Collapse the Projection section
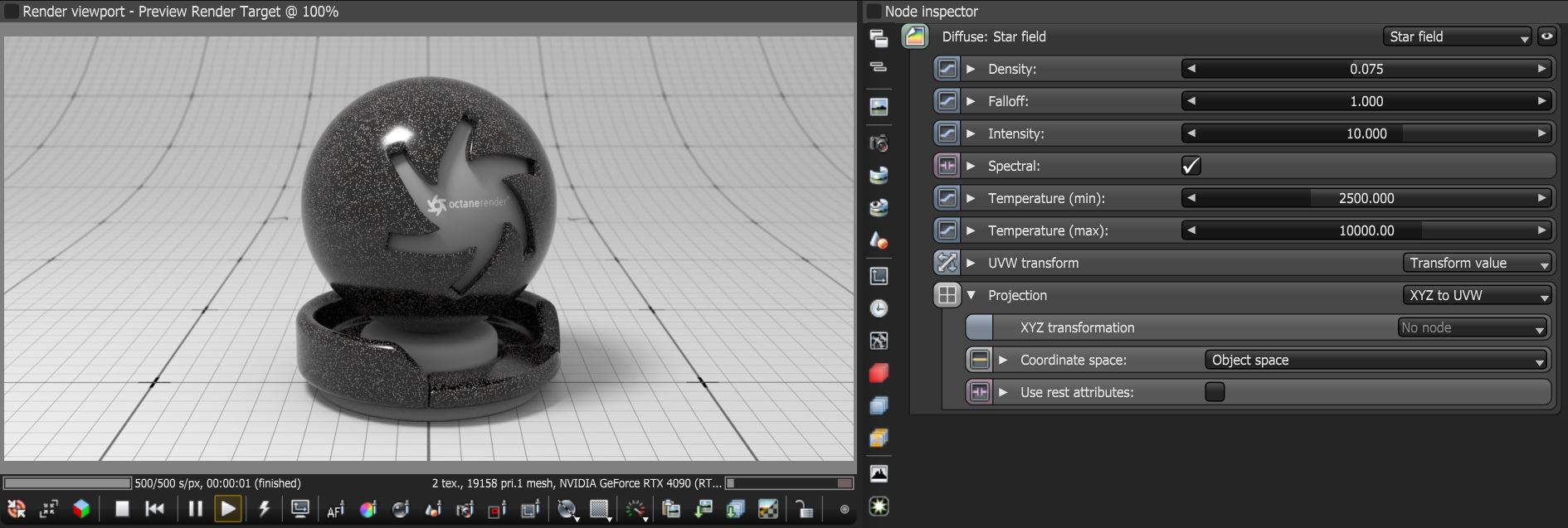This screenshot has height=528, width=1568. [x=971, y=295]
